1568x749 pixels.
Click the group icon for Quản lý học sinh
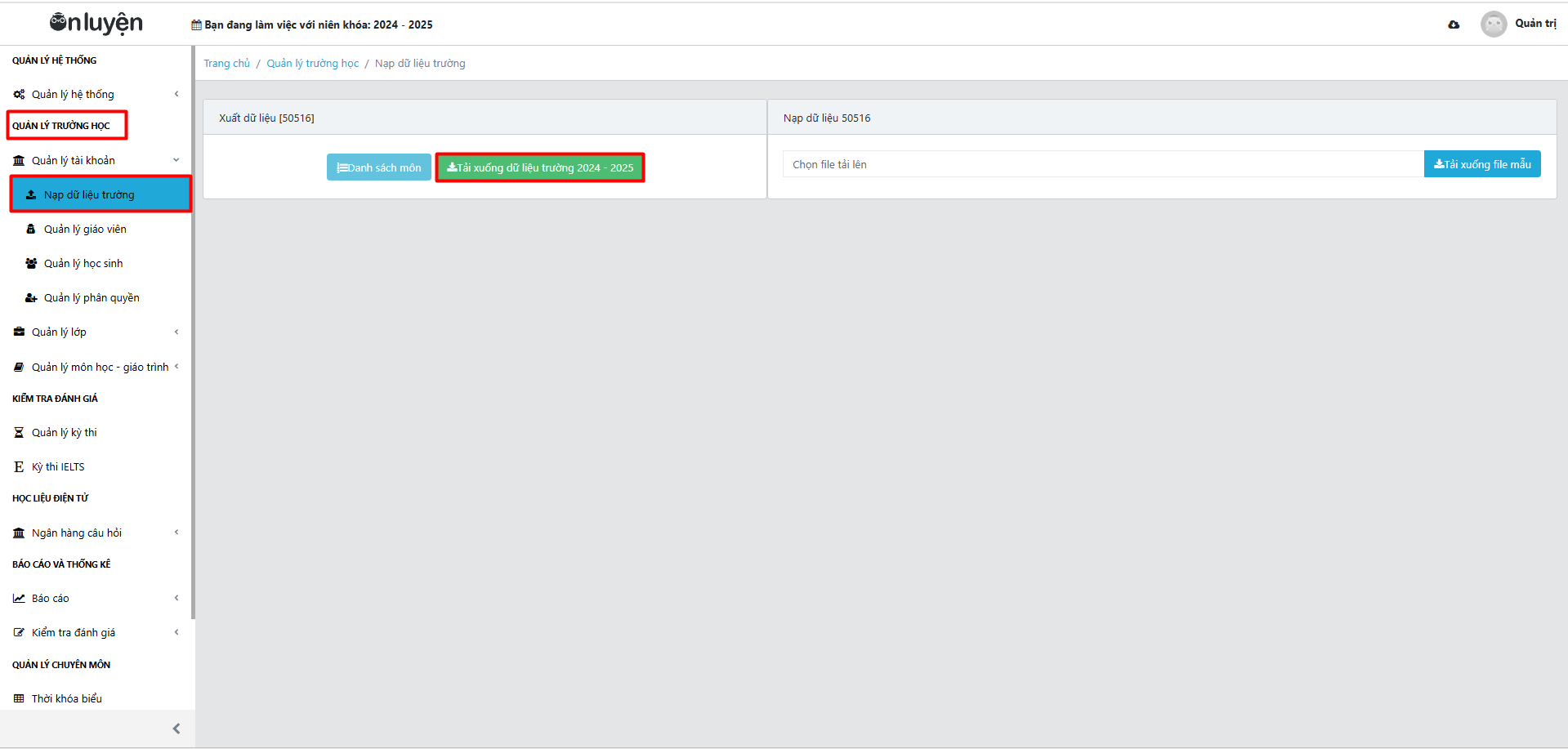coord(31,264)
